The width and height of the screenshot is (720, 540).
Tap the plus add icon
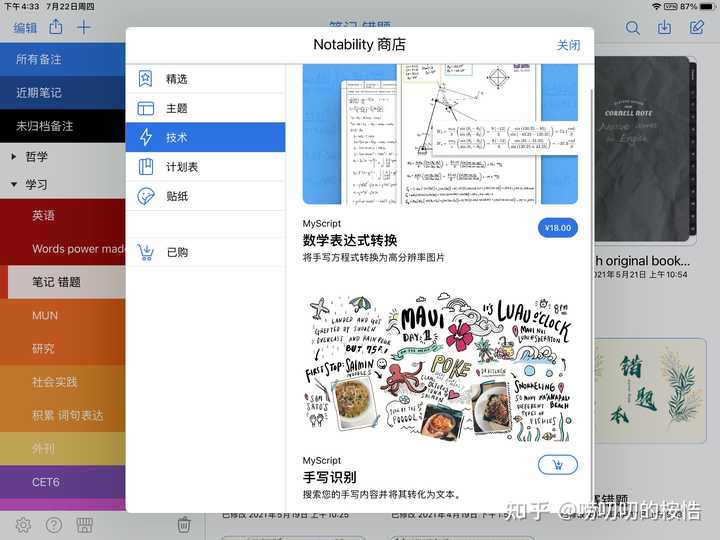coord(84,28)
